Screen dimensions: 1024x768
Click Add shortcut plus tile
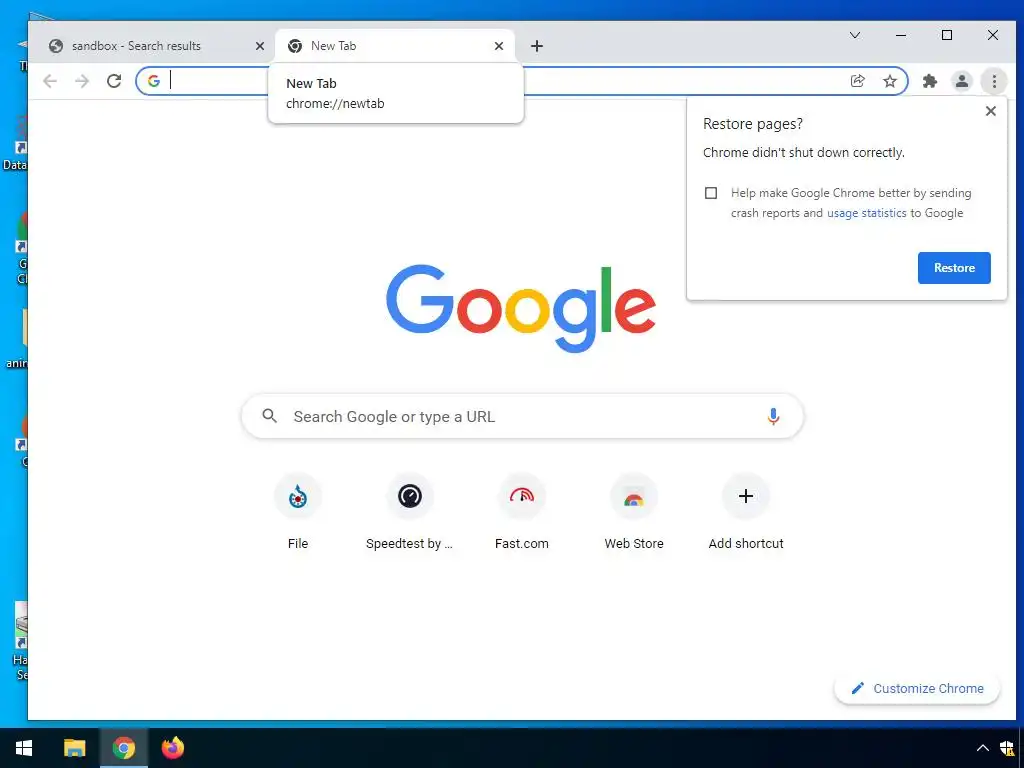[746, 512]
